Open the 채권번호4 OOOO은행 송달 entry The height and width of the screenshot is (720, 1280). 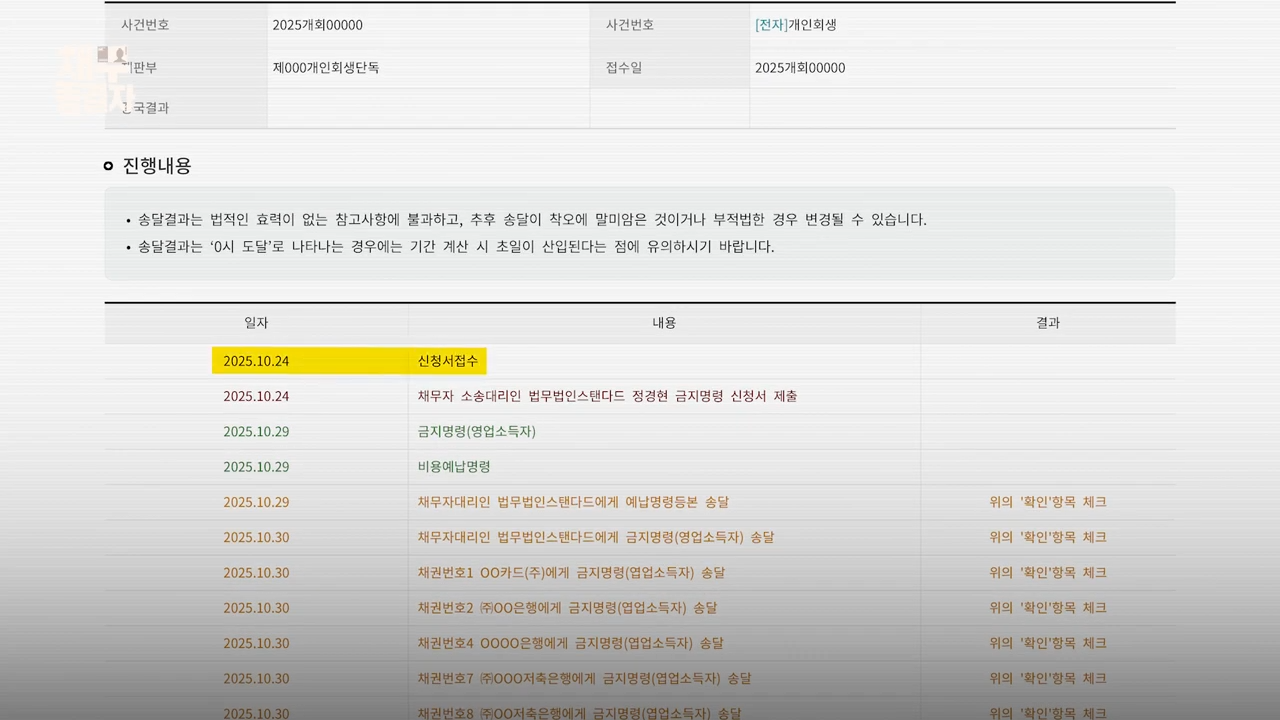click(570, 643)
